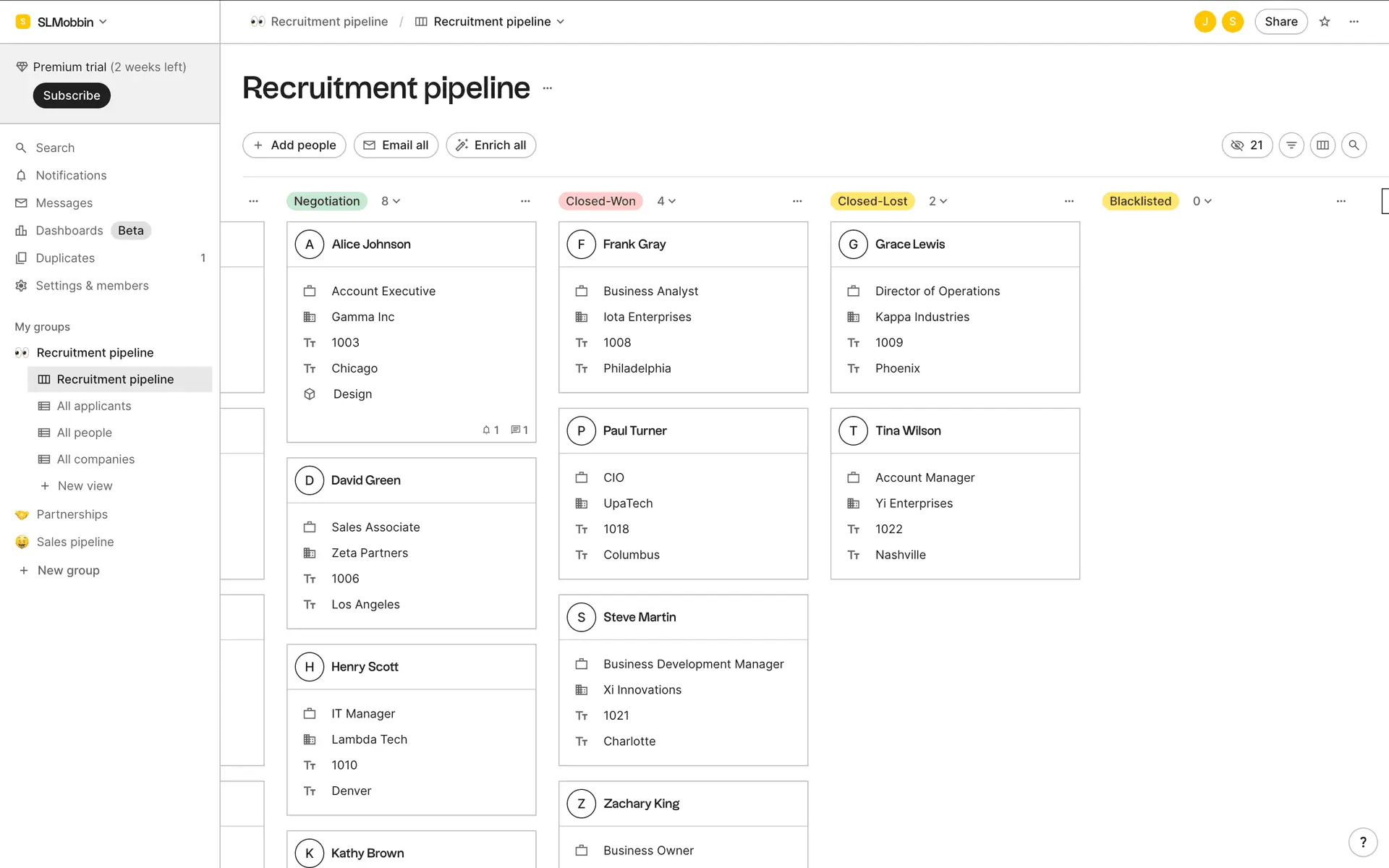
Task: Open three-dot menu in top right header
Action: coord(1354,22)
